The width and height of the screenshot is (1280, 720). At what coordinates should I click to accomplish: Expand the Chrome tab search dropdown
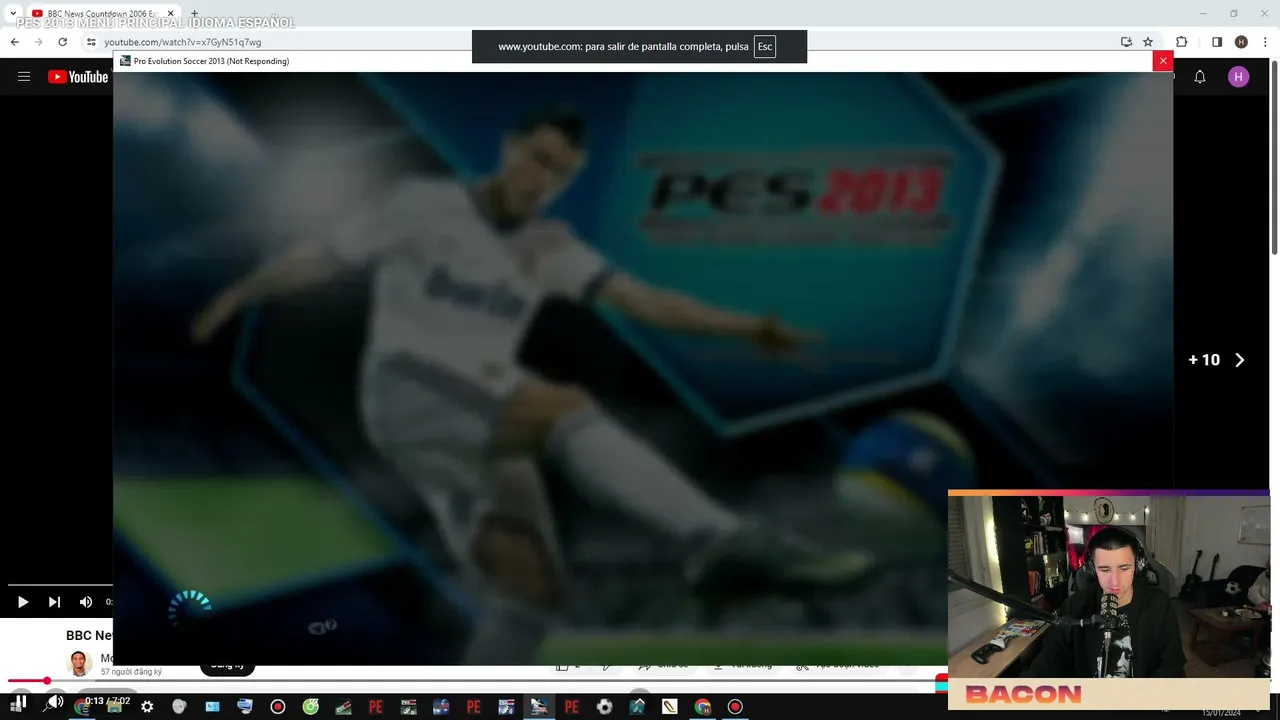coord(12,14)
